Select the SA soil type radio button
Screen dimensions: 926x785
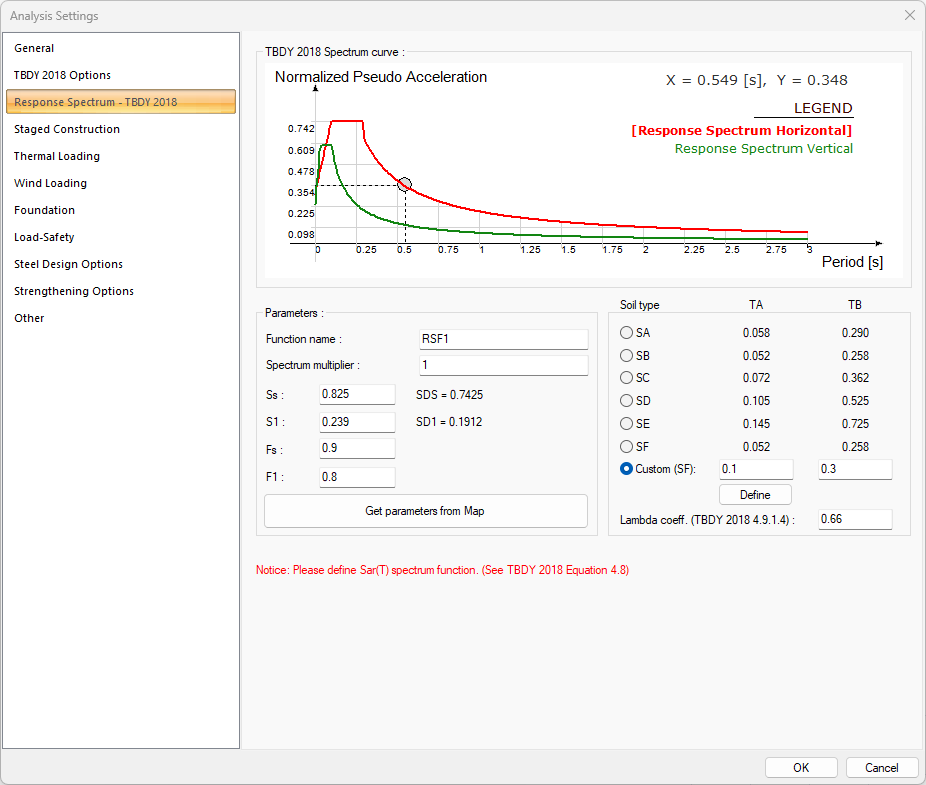(627, 333)
